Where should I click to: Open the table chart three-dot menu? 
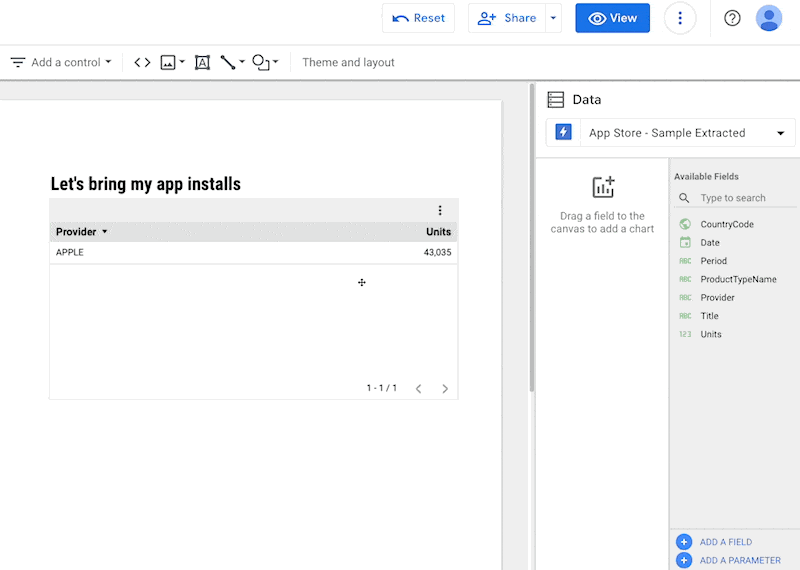pyautogui.click(x=440, y=210)
